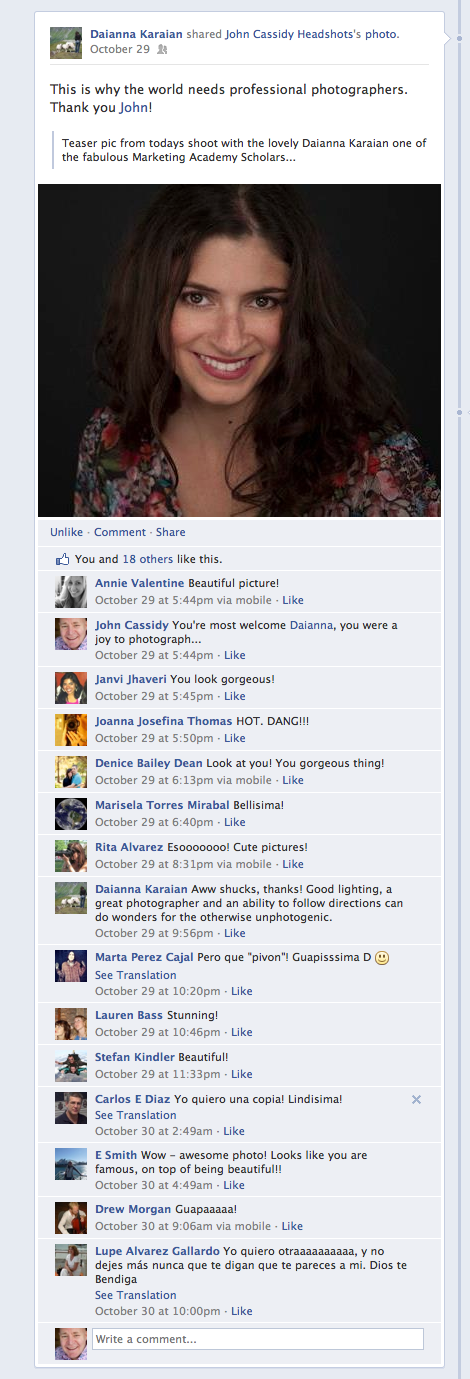This screenshot has width=470, height=1379.
Task: Open Annie Valentine's profile picture
Action: point(71,592)
